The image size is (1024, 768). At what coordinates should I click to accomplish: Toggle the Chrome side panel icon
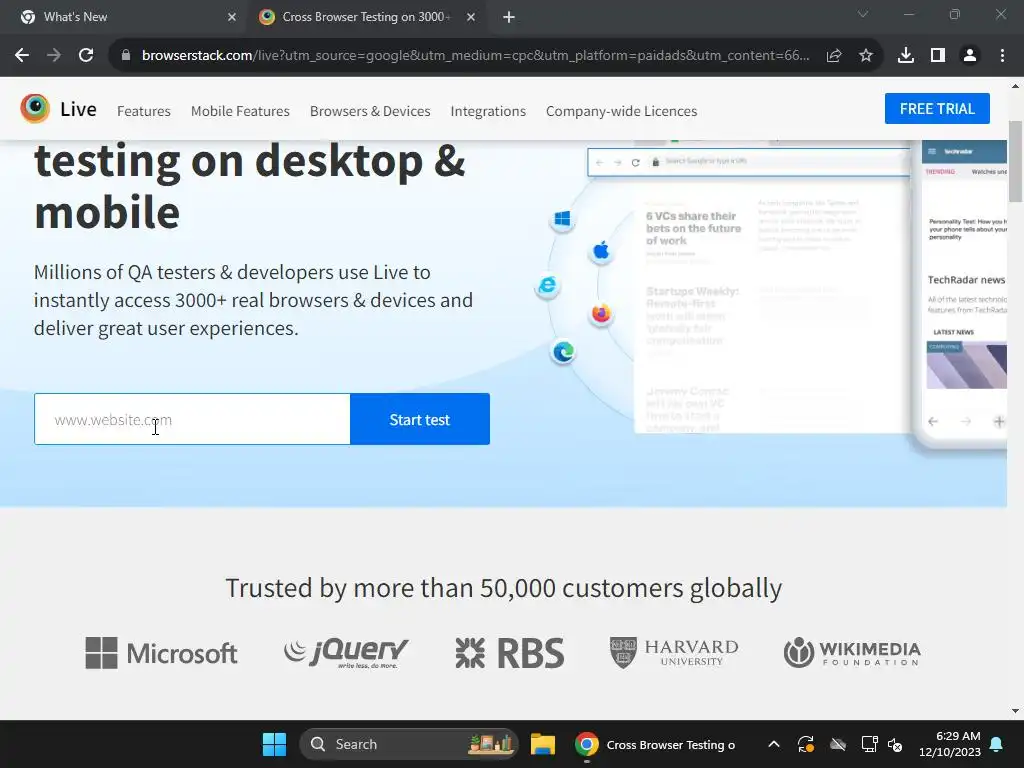938,56
